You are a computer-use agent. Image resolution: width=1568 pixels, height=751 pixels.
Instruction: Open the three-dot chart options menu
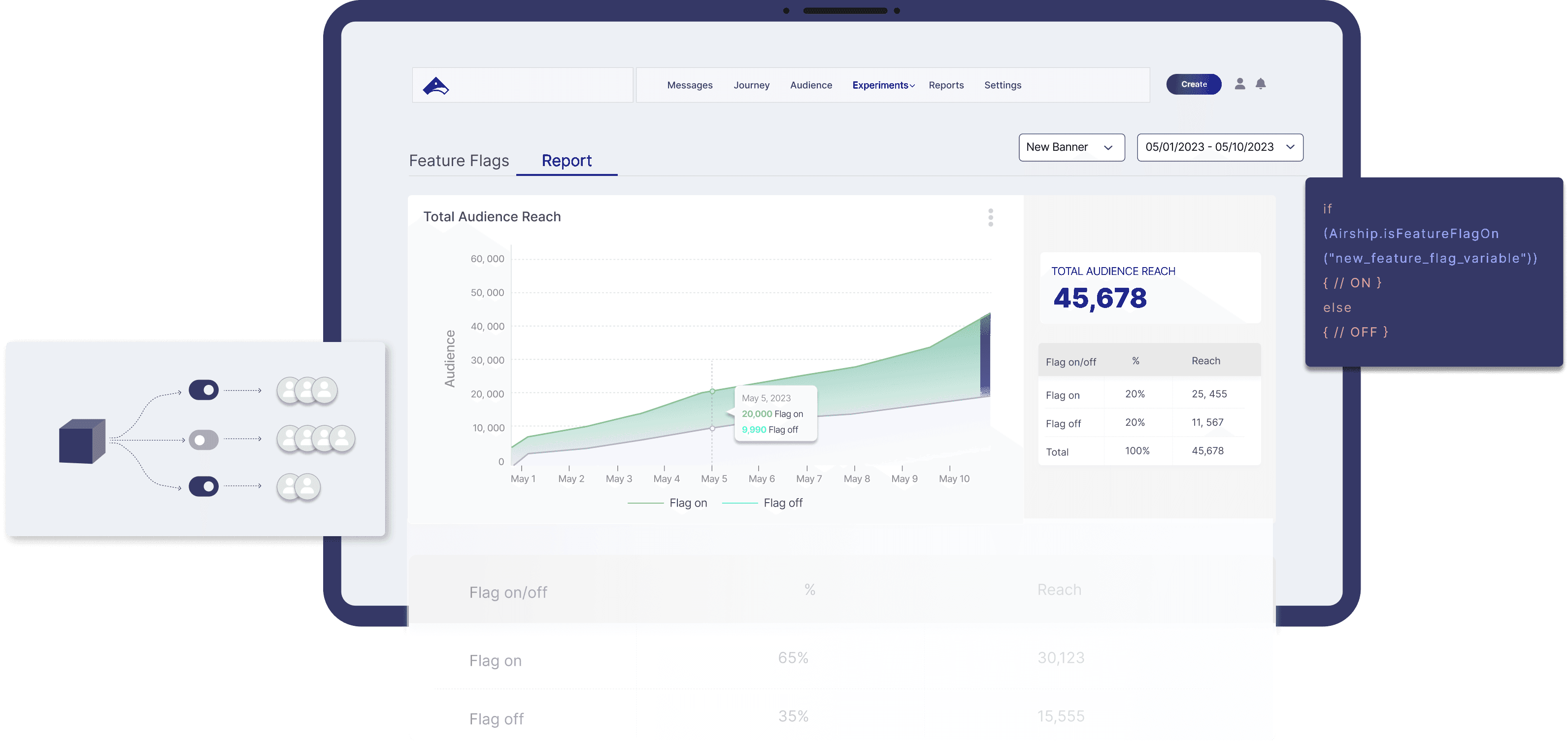click(x=990, y=217)
